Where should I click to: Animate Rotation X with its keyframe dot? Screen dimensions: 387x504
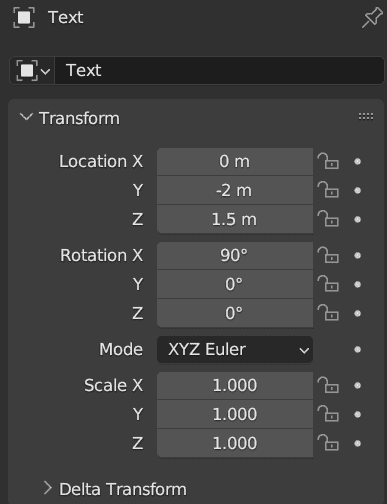(357, 256)
